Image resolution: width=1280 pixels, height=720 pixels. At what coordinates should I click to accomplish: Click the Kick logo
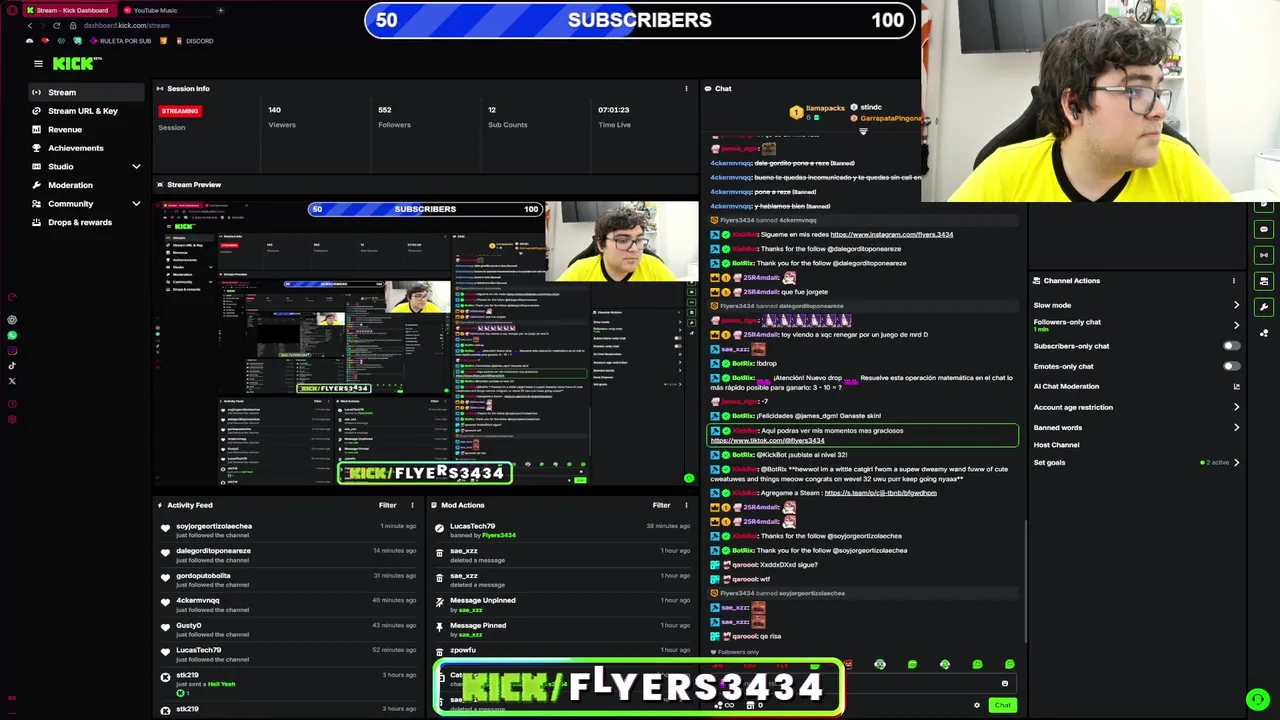tap(77, 63)
